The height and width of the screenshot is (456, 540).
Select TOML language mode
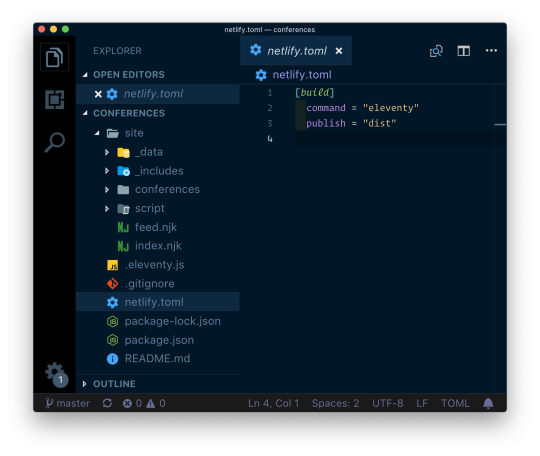pyautogui.click(x=455, y=403)
